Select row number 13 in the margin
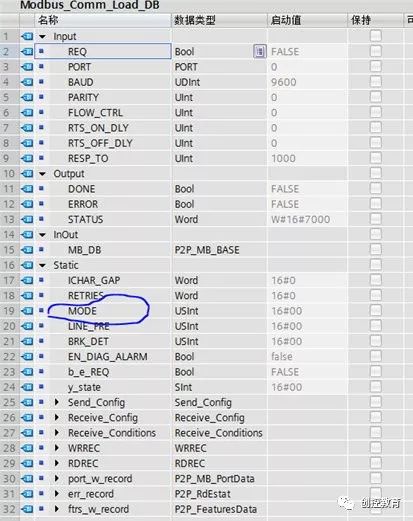 9,219
